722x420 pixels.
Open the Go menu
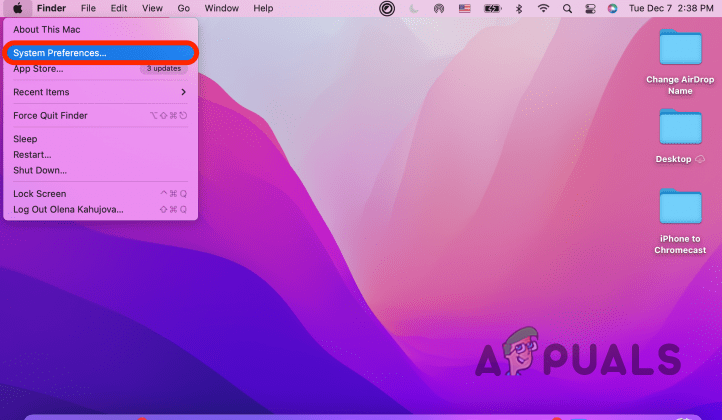183,8
